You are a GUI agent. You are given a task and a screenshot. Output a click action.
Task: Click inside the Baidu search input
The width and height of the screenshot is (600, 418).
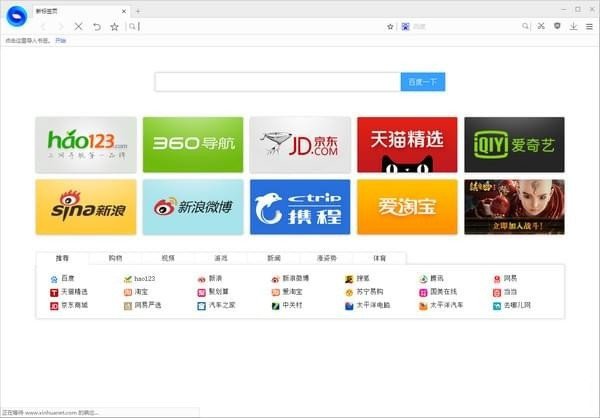(277, 82)
